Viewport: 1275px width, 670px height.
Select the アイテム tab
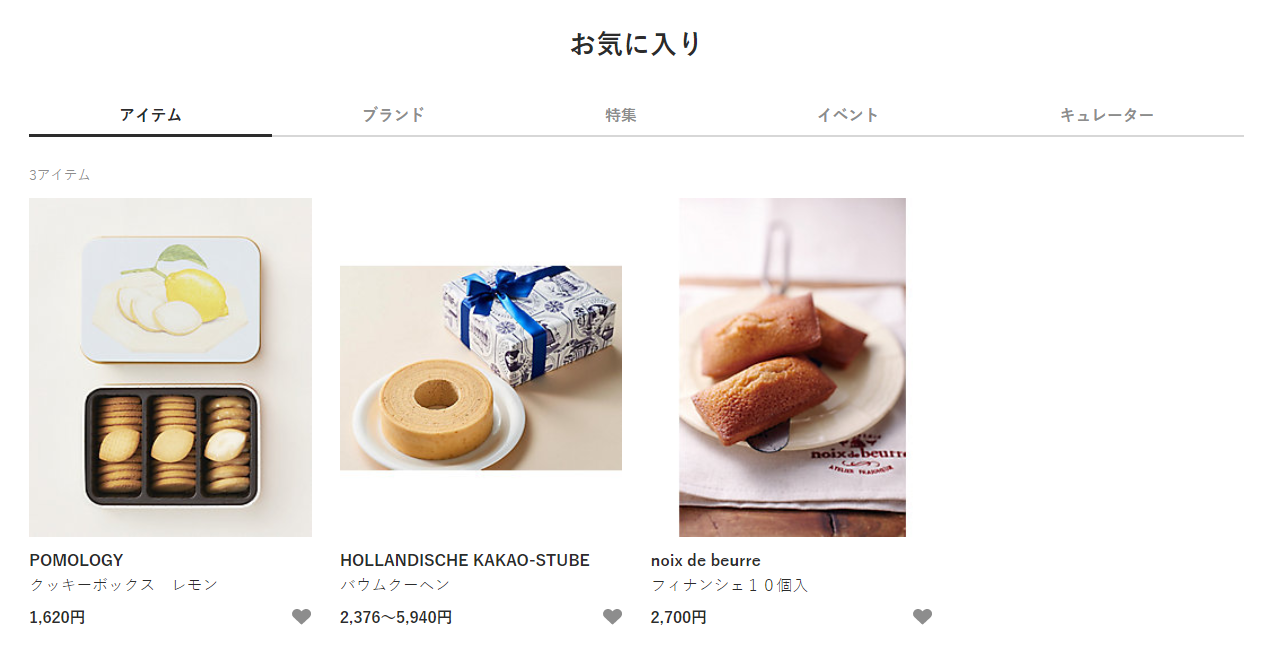pos(150,115)
